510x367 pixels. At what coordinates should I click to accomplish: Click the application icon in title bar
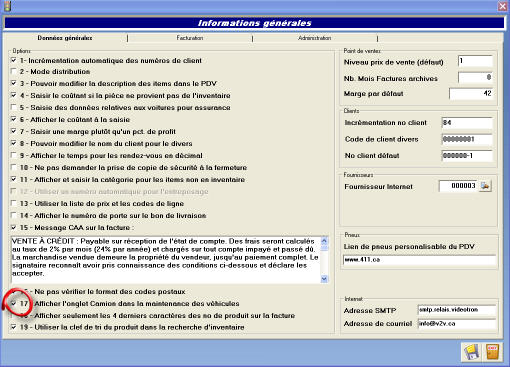7,6
